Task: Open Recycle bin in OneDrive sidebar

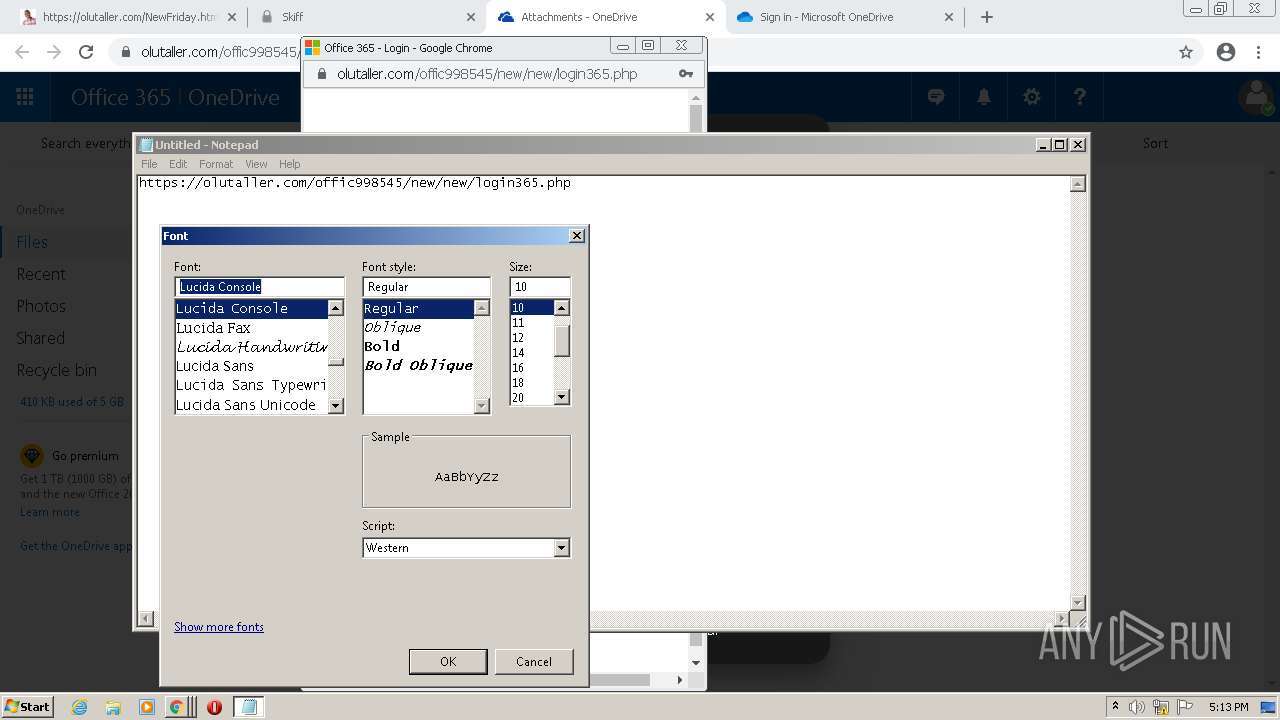Action: point(56,370)
